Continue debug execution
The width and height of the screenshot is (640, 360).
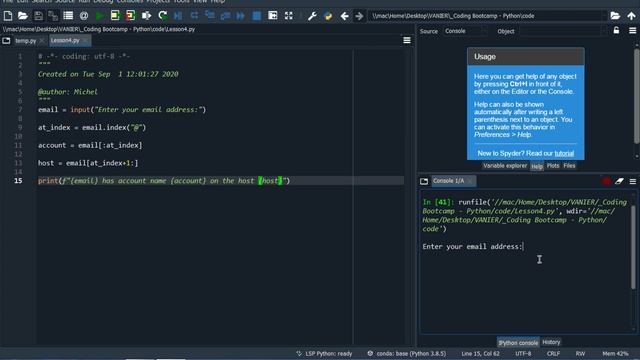click(x=240, y=16)
